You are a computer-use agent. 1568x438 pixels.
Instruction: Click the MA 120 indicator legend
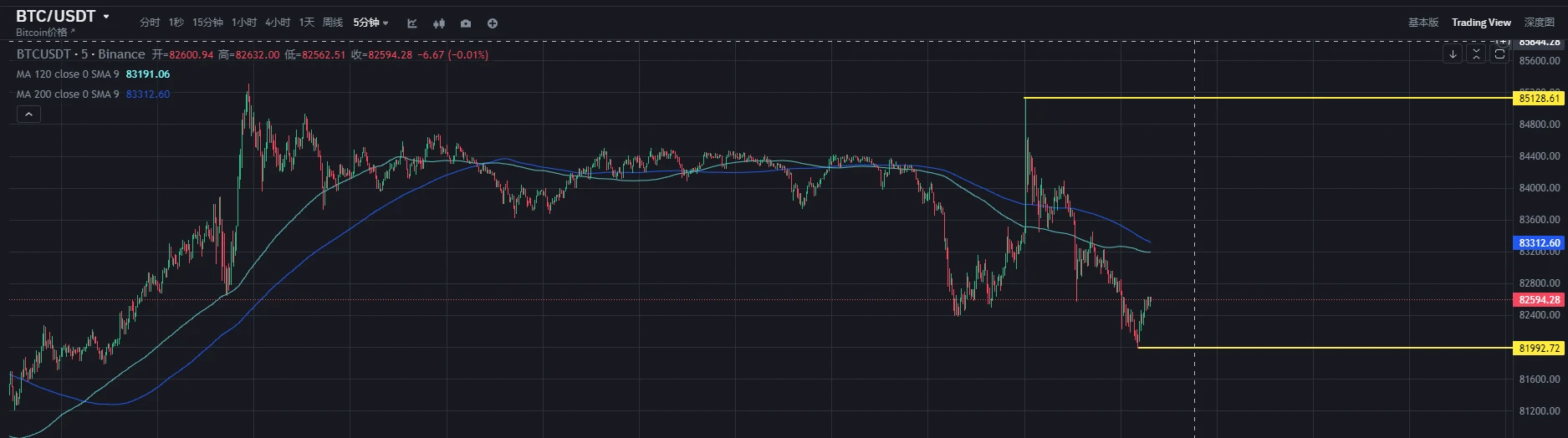click(x=68, y=74)
